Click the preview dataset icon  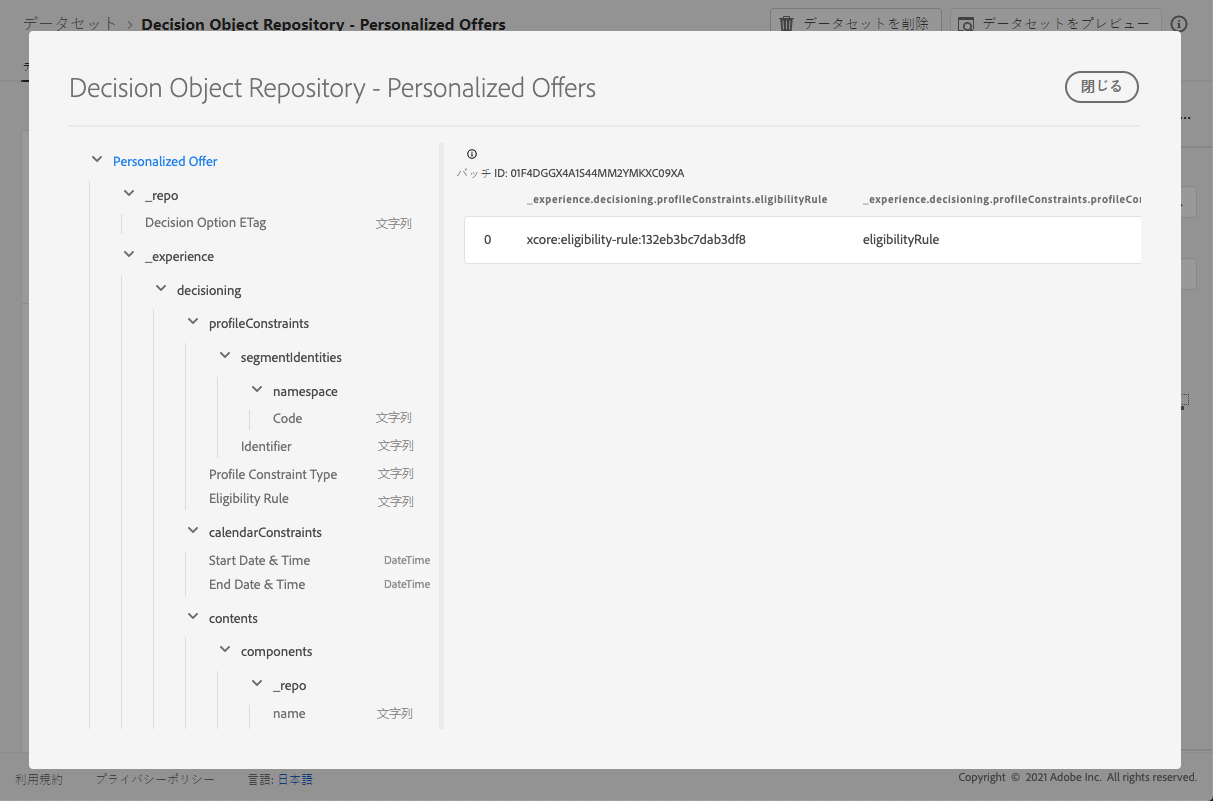click(966, 24)
